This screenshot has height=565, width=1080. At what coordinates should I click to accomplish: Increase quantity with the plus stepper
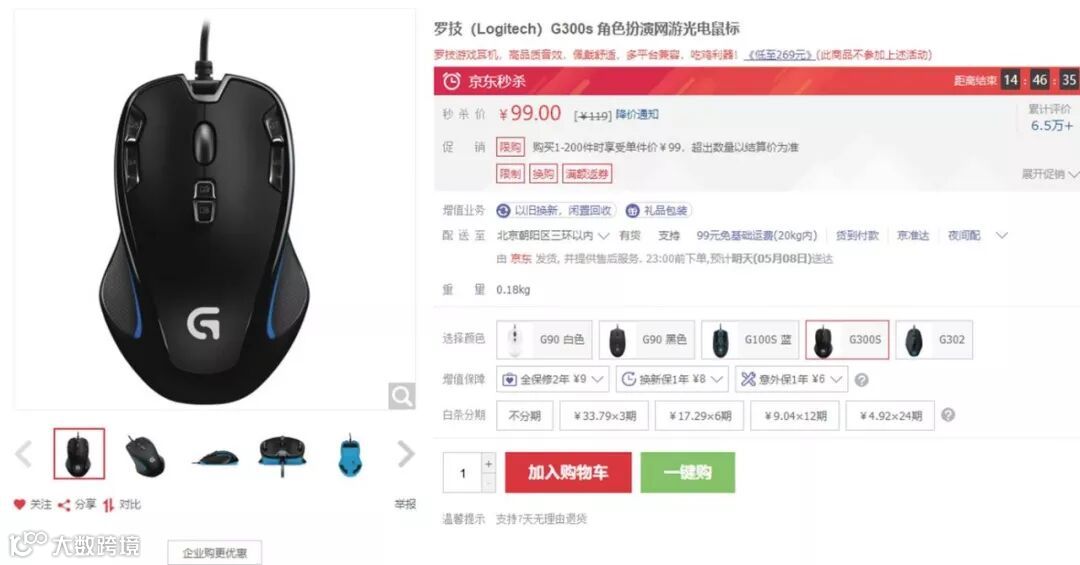tap(488, 463)
